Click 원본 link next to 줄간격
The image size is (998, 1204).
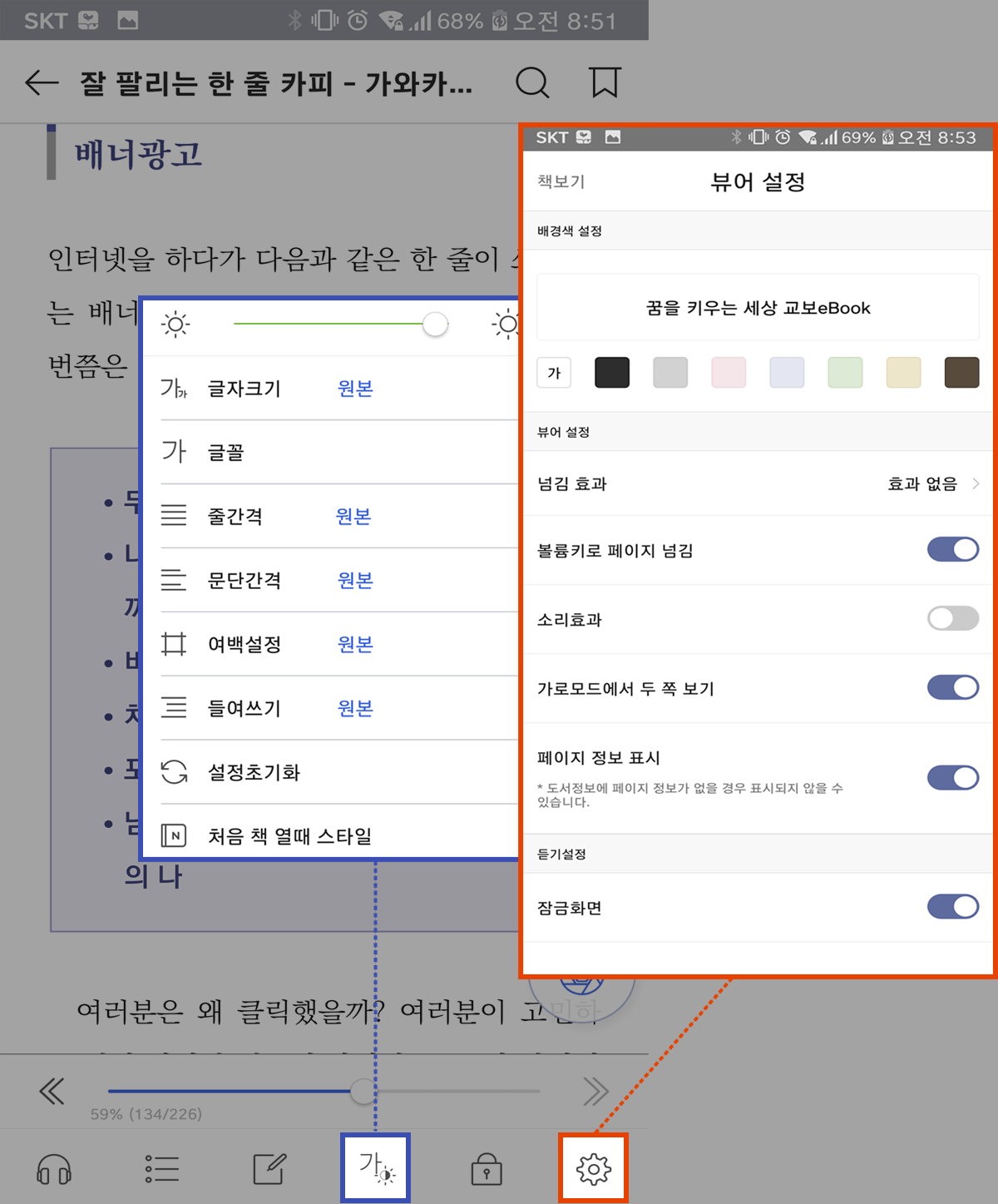tap(355, 516)
